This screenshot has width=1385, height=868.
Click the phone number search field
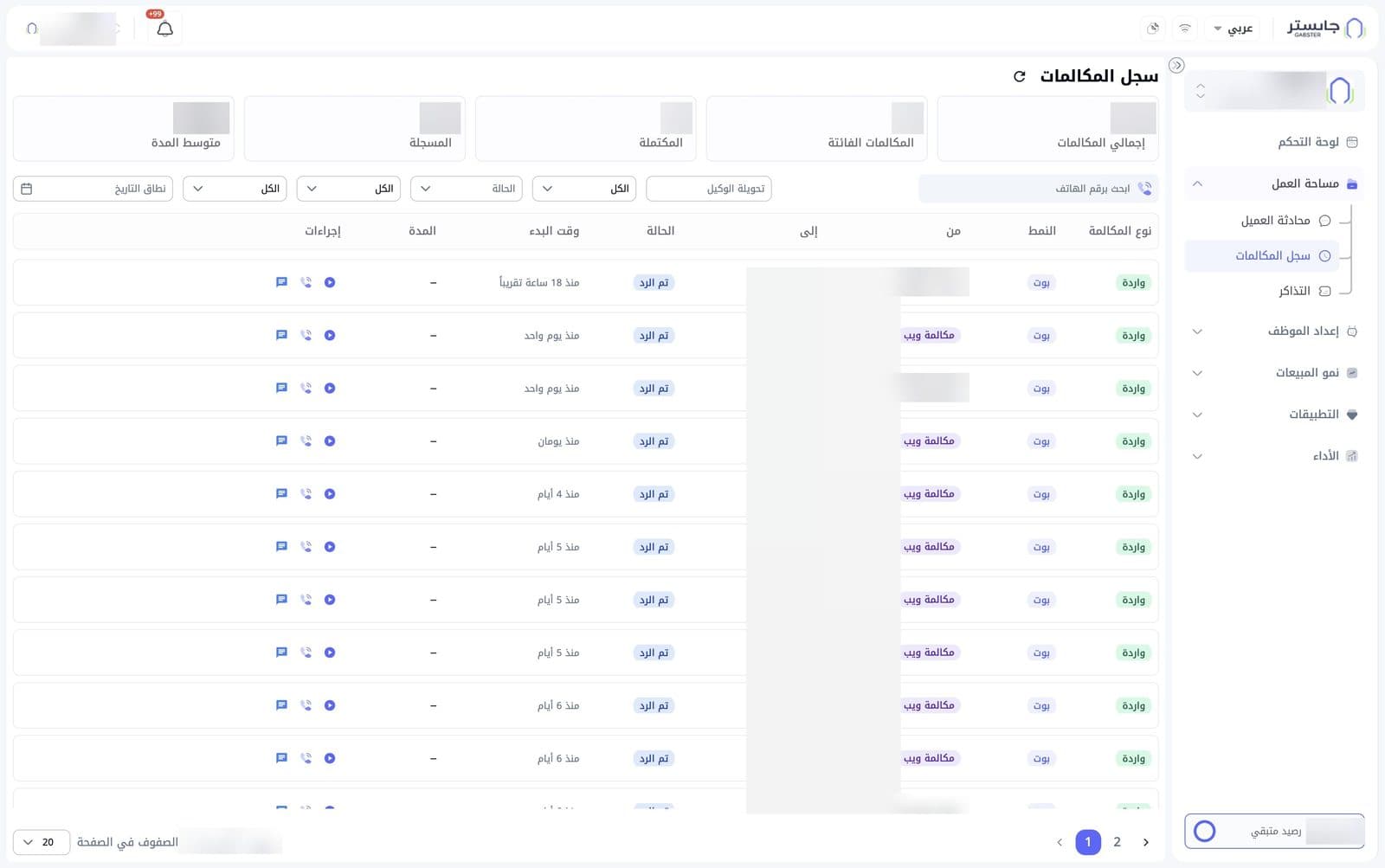[1038, 189]
